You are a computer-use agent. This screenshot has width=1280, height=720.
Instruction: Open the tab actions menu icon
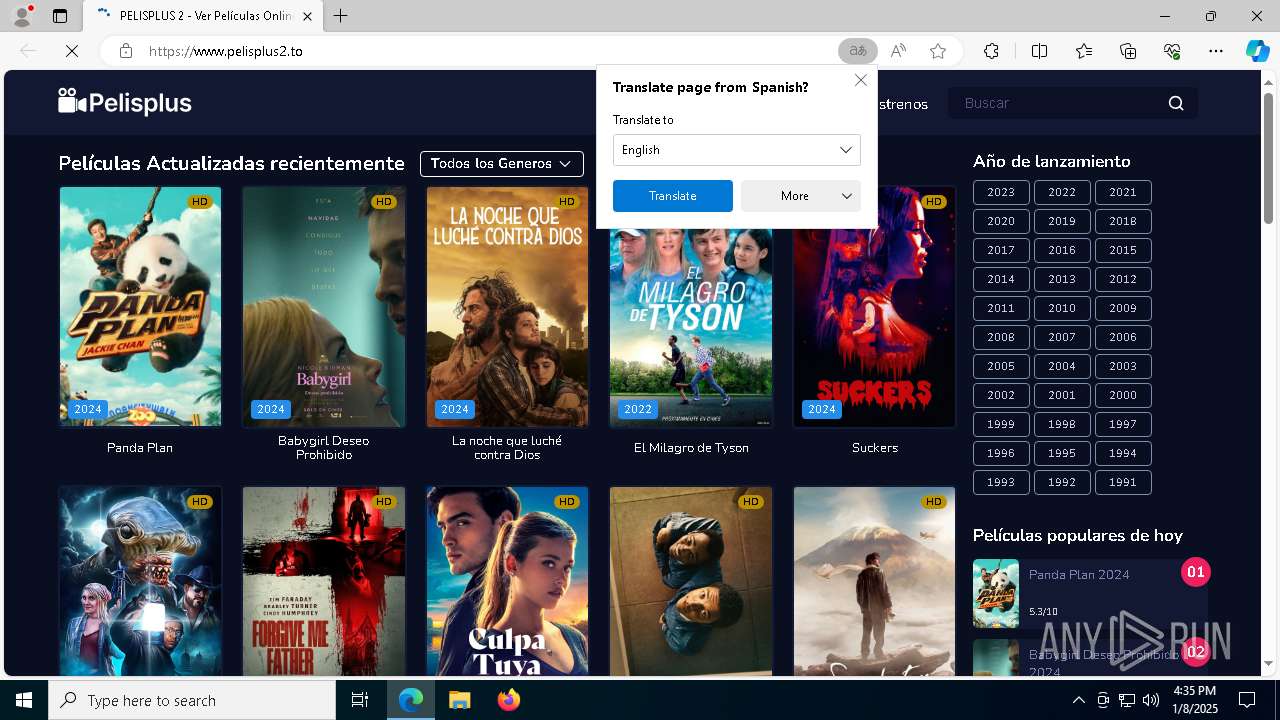click(x=60, y=16)
